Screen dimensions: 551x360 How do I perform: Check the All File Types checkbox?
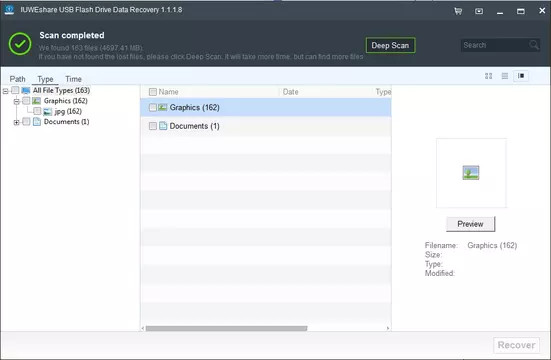point(15,90)
